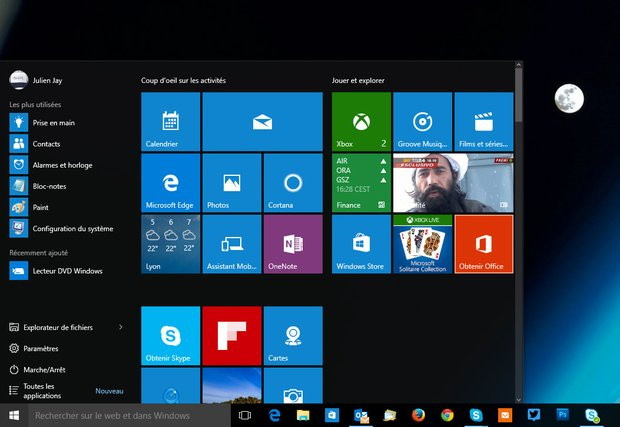Open the Lyon weather tile
The image size is (620, 427).
(x=170, y=244)
